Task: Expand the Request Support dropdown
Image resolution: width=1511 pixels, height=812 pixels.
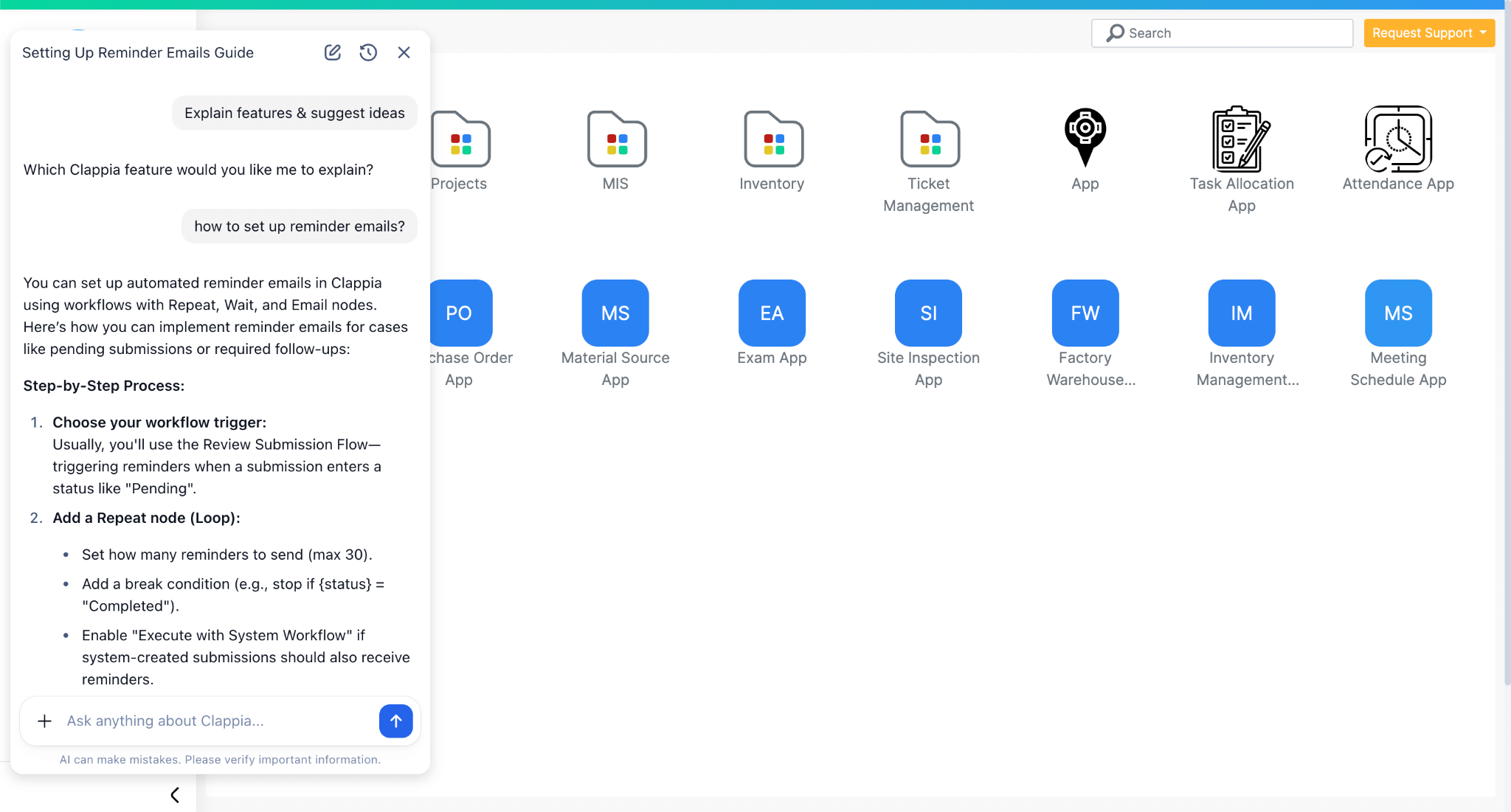Action: 1429,33
